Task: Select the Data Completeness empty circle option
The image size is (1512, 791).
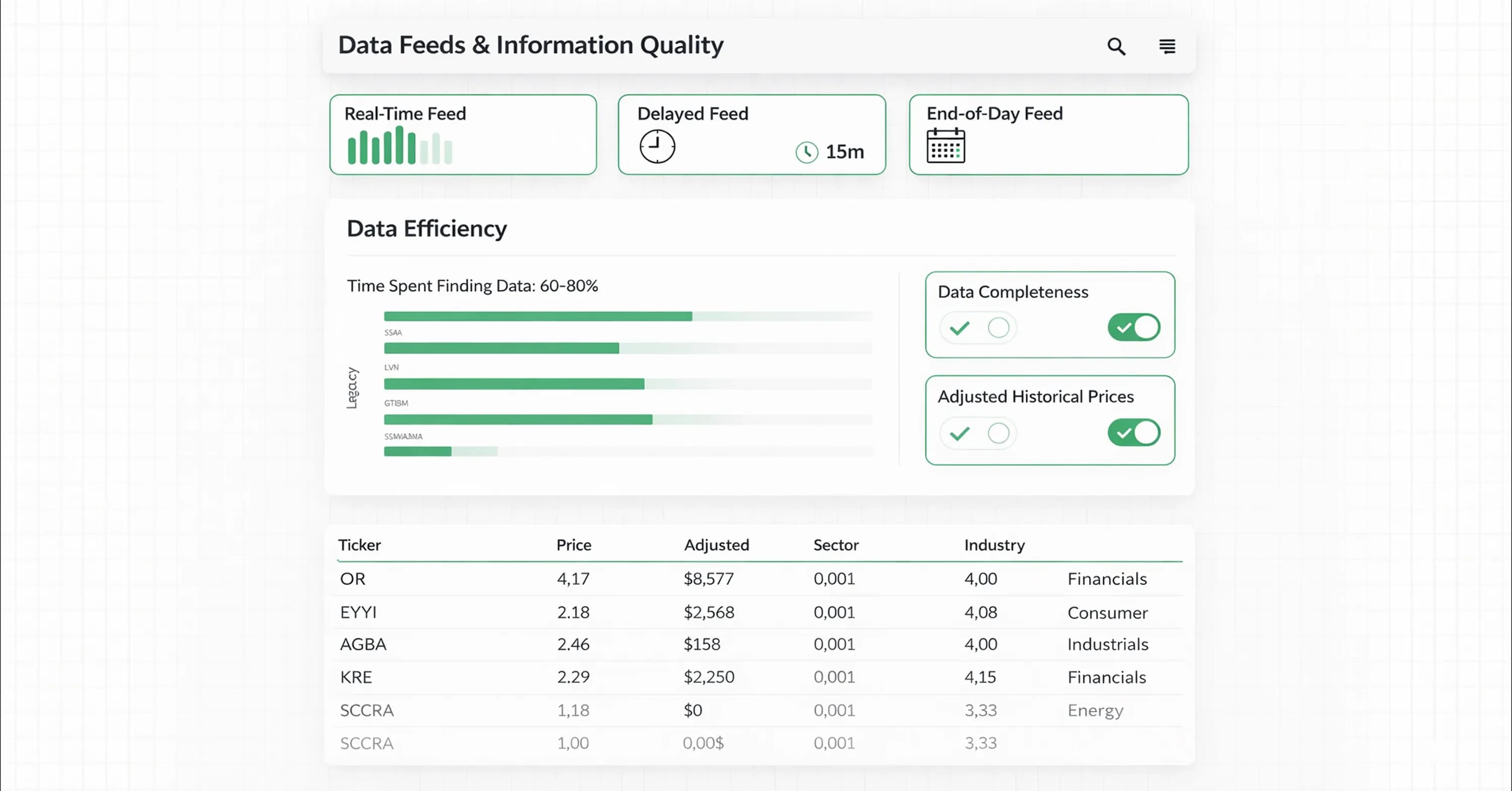Action: coord(998,327)
